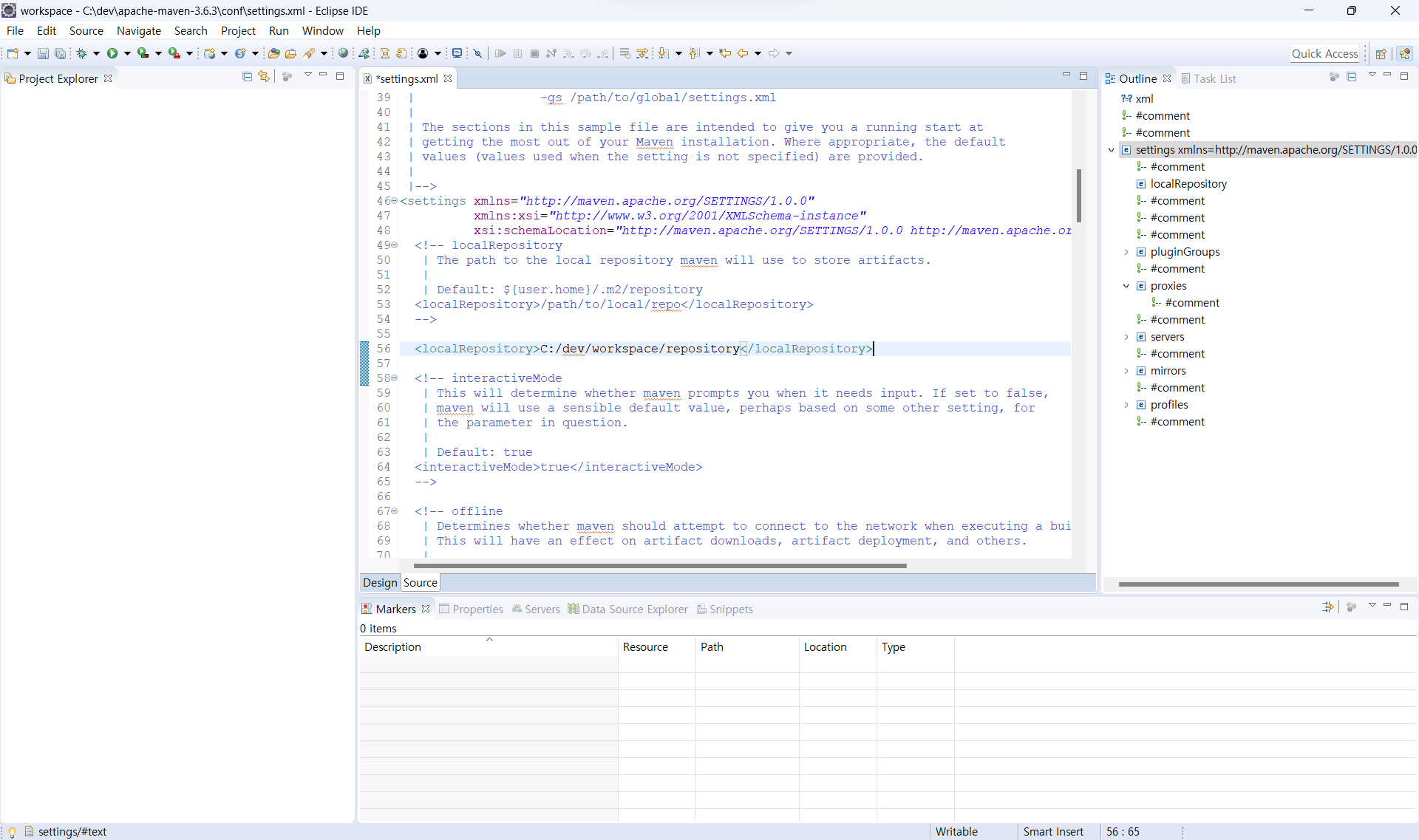Click the Outline horizontal scrollbar
Screen dimensions: 1419x840
pyautogui.click(x=1259, y=584)
